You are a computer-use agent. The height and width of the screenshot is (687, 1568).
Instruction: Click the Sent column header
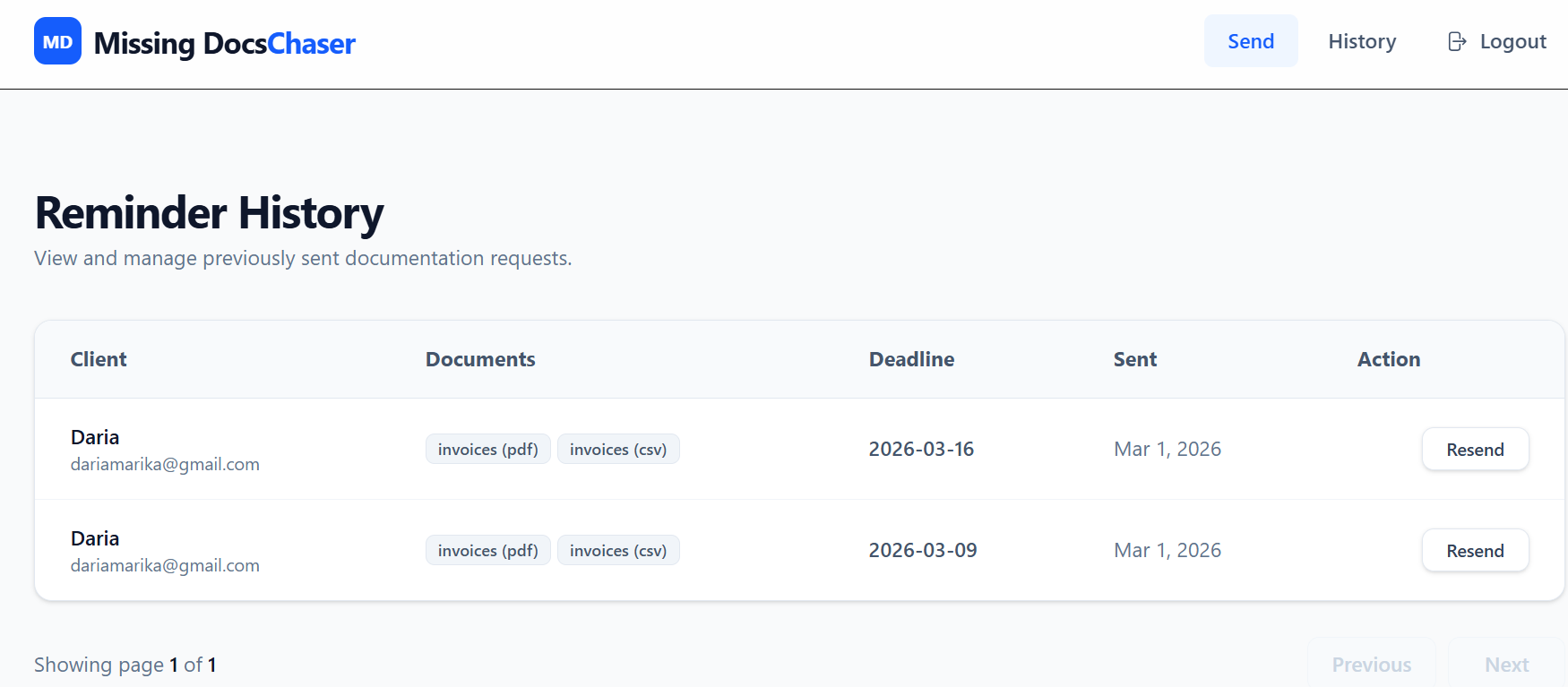click(1134, 359)
